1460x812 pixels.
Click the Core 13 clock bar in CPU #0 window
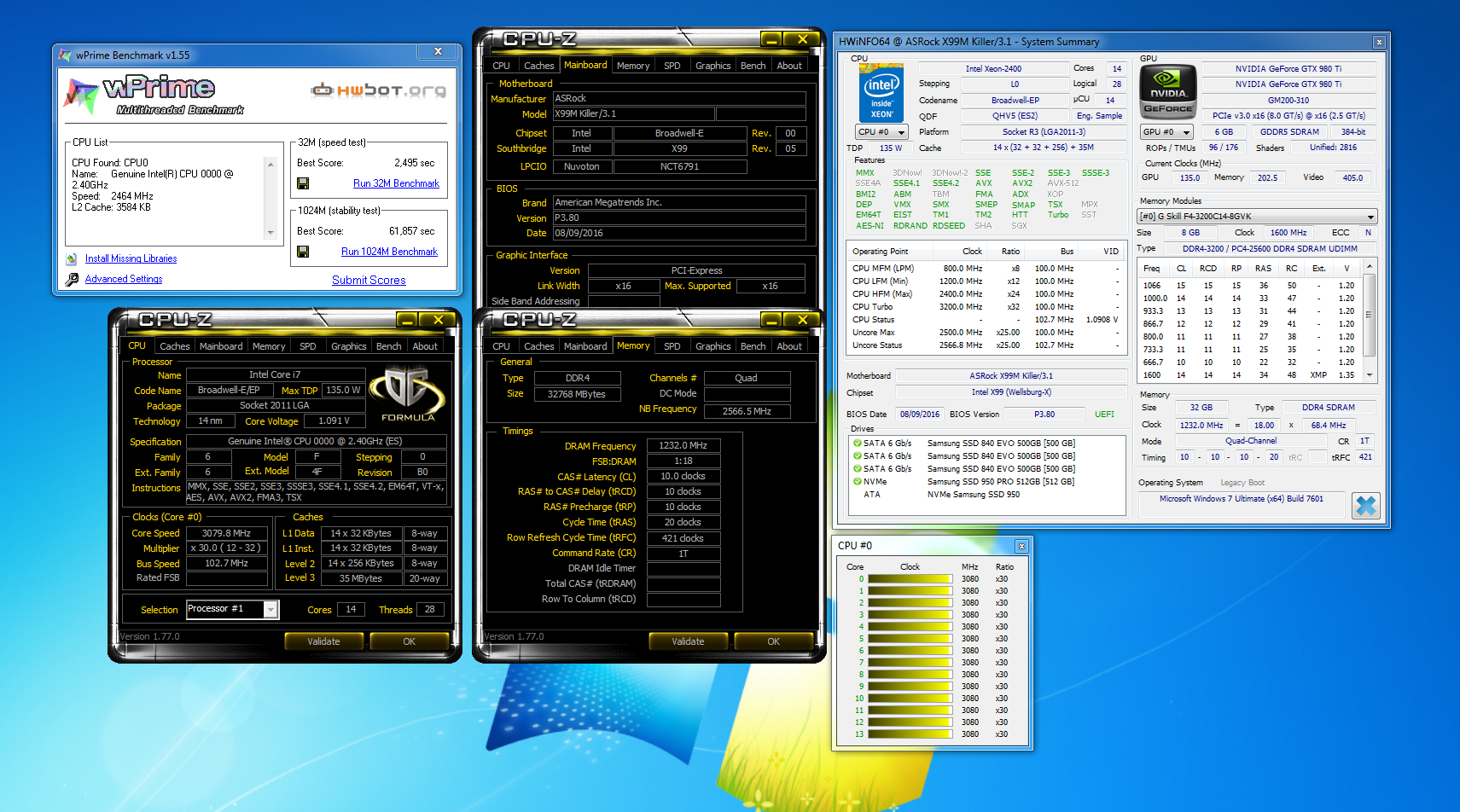[x=910, y=734]
